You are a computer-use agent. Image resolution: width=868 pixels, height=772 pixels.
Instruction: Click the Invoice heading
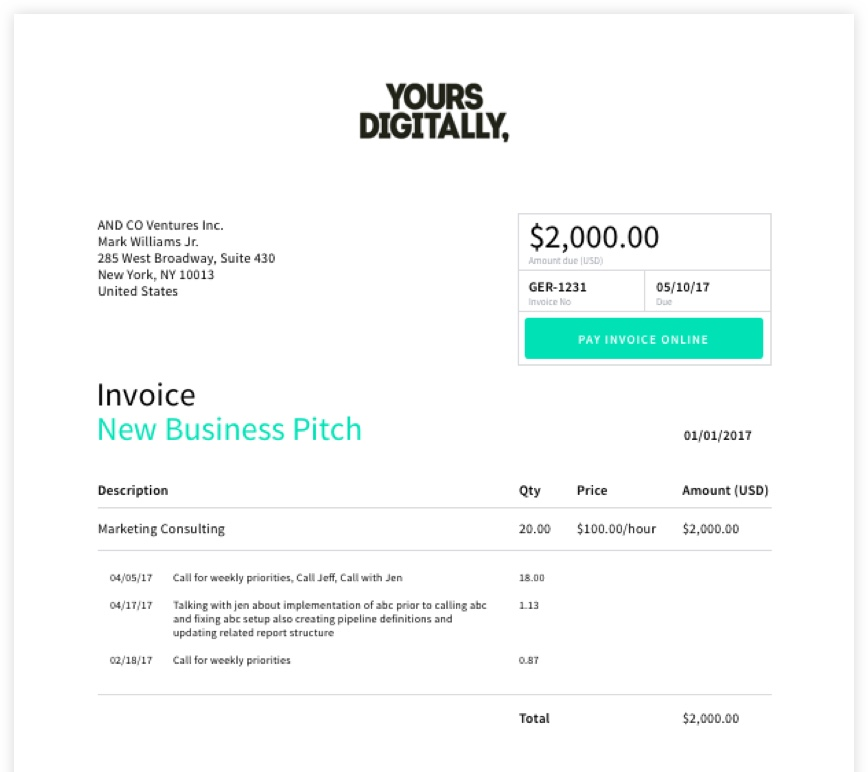(146, 395)
